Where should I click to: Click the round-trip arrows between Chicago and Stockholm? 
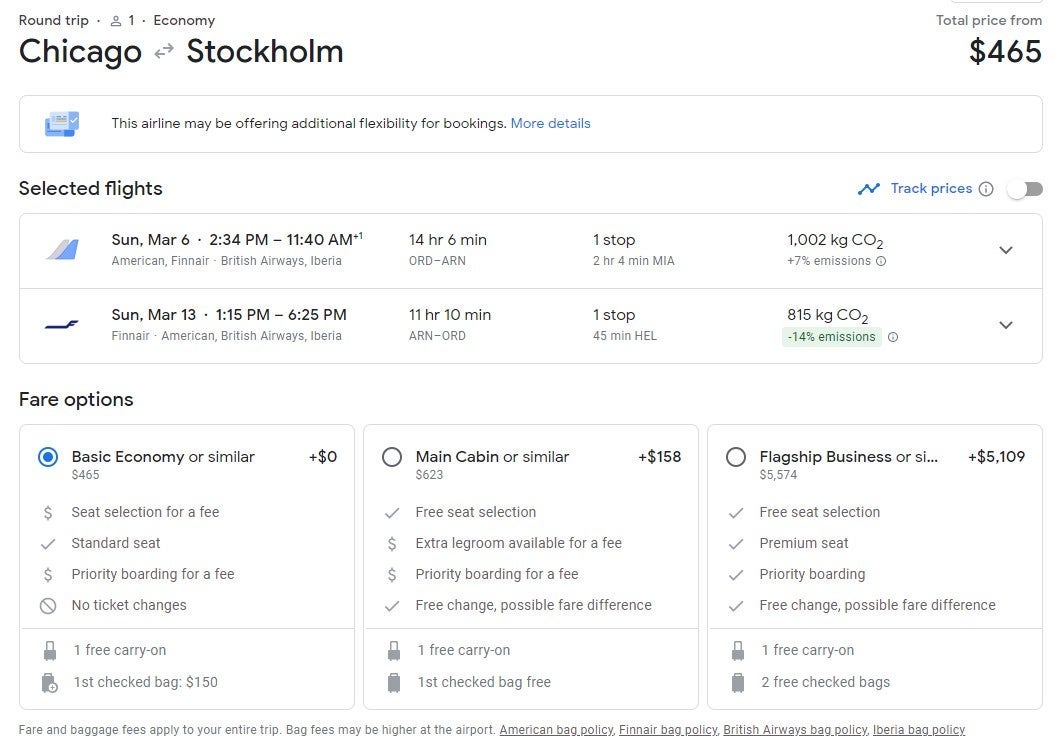(x=164, y=52)
